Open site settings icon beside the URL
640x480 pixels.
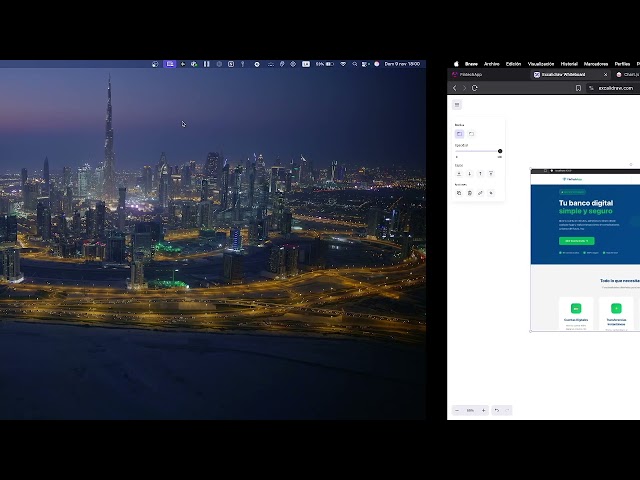(x=591, y=88)
